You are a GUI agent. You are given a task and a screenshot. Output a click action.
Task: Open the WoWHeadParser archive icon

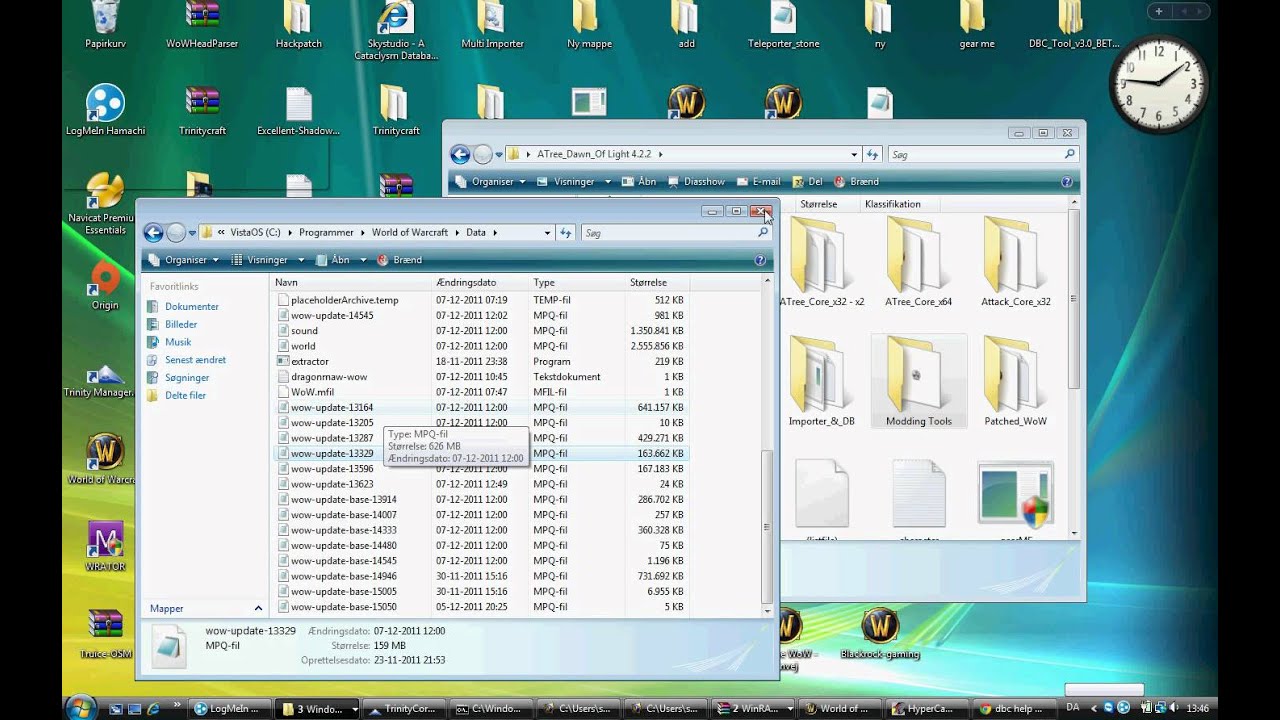pyautogui.click(x=202, y=25)
